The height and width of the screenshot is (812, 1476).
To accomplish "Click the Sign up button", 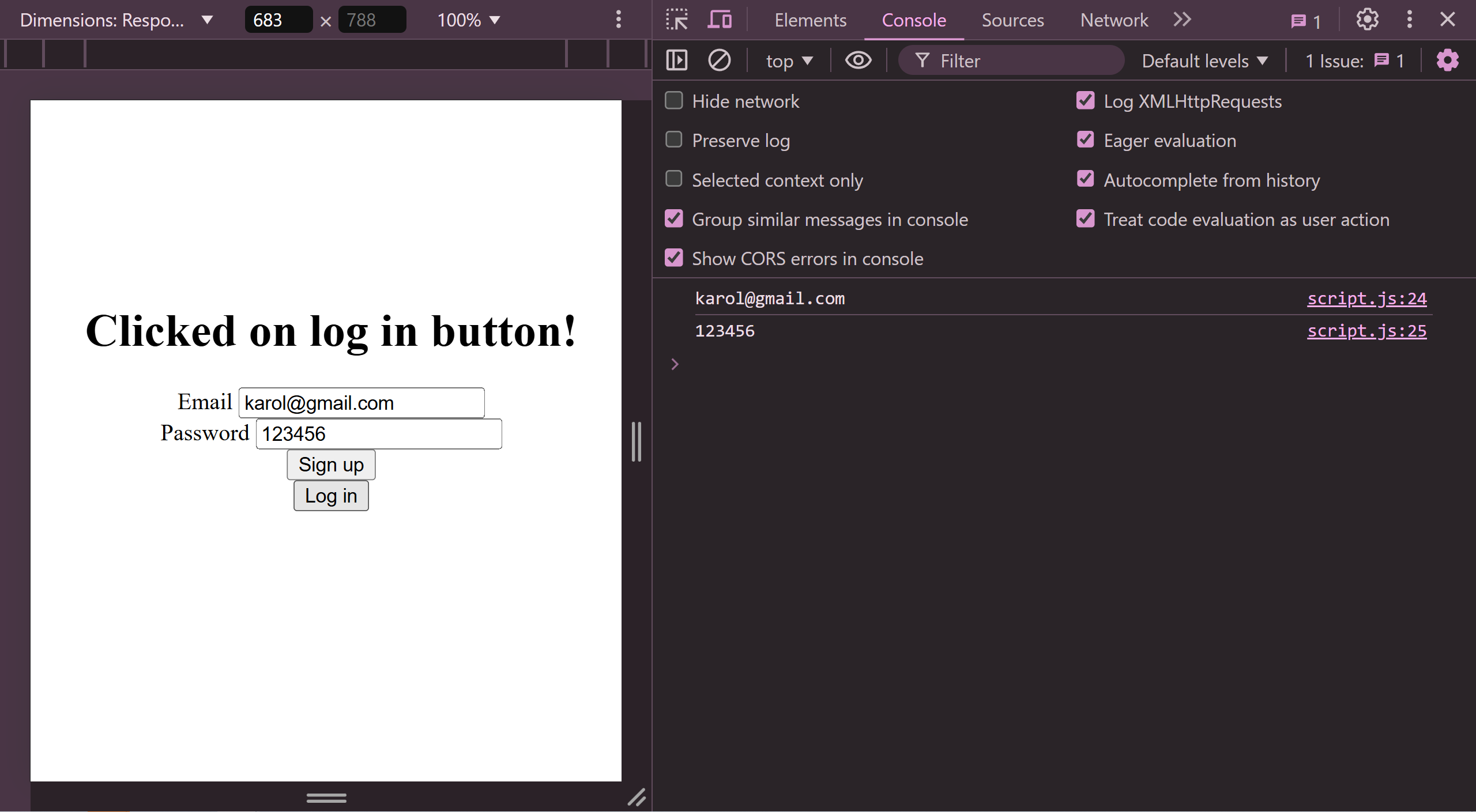I will point(332,464).
